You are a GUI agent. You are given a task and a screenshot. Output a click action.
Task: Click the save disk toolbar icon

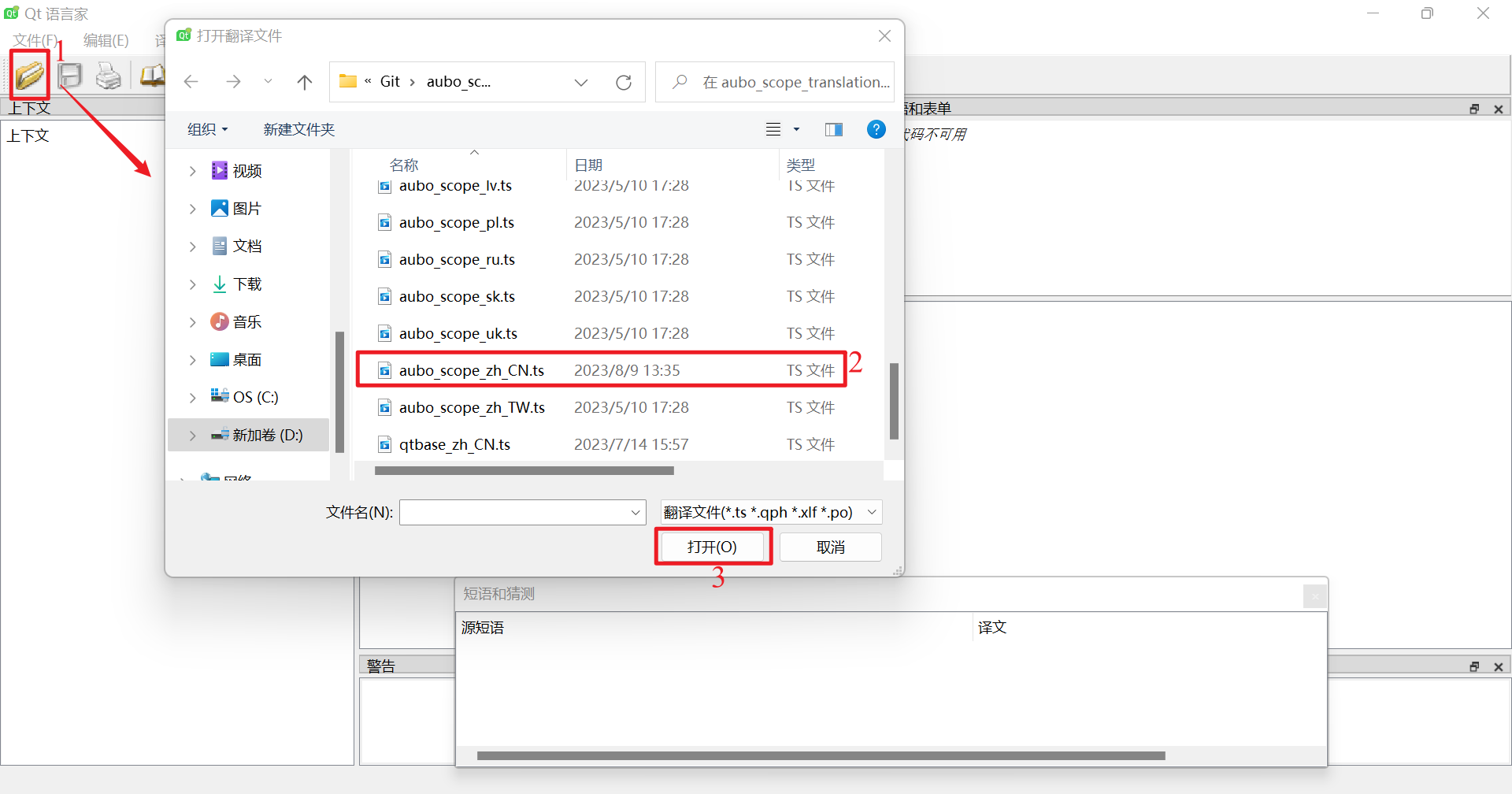70,76
